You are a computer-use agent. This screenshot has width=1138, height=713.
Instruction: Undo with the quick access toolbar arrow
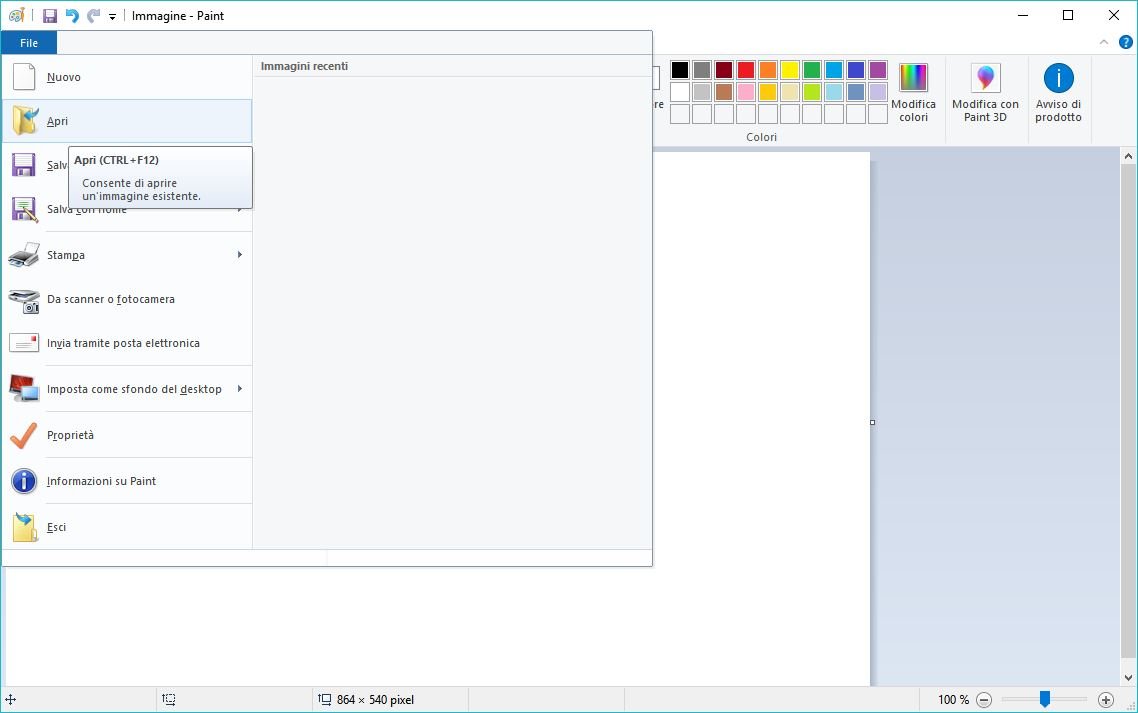72,16
